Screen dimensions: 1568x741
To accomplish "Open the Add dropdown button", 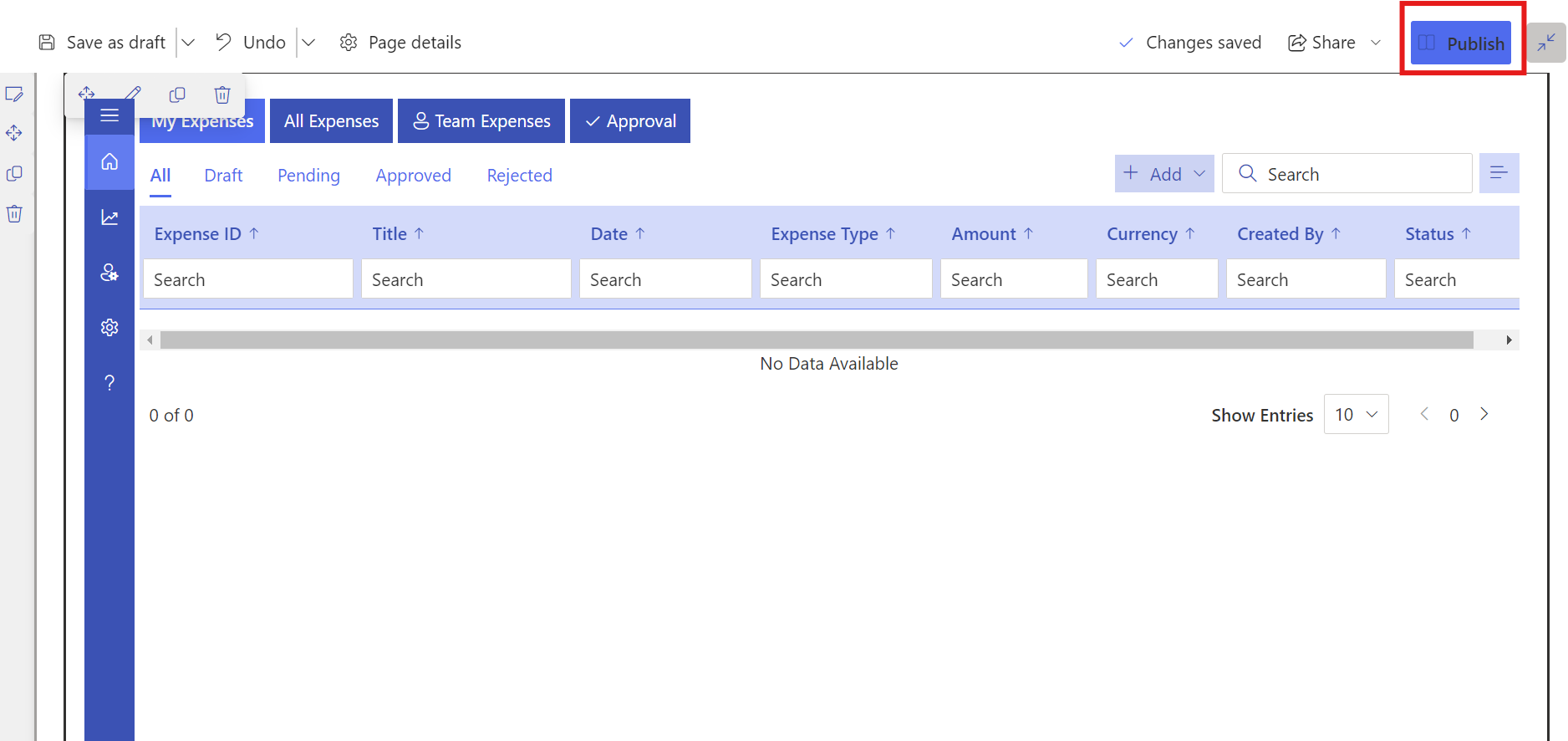I will pos(1164,174).
